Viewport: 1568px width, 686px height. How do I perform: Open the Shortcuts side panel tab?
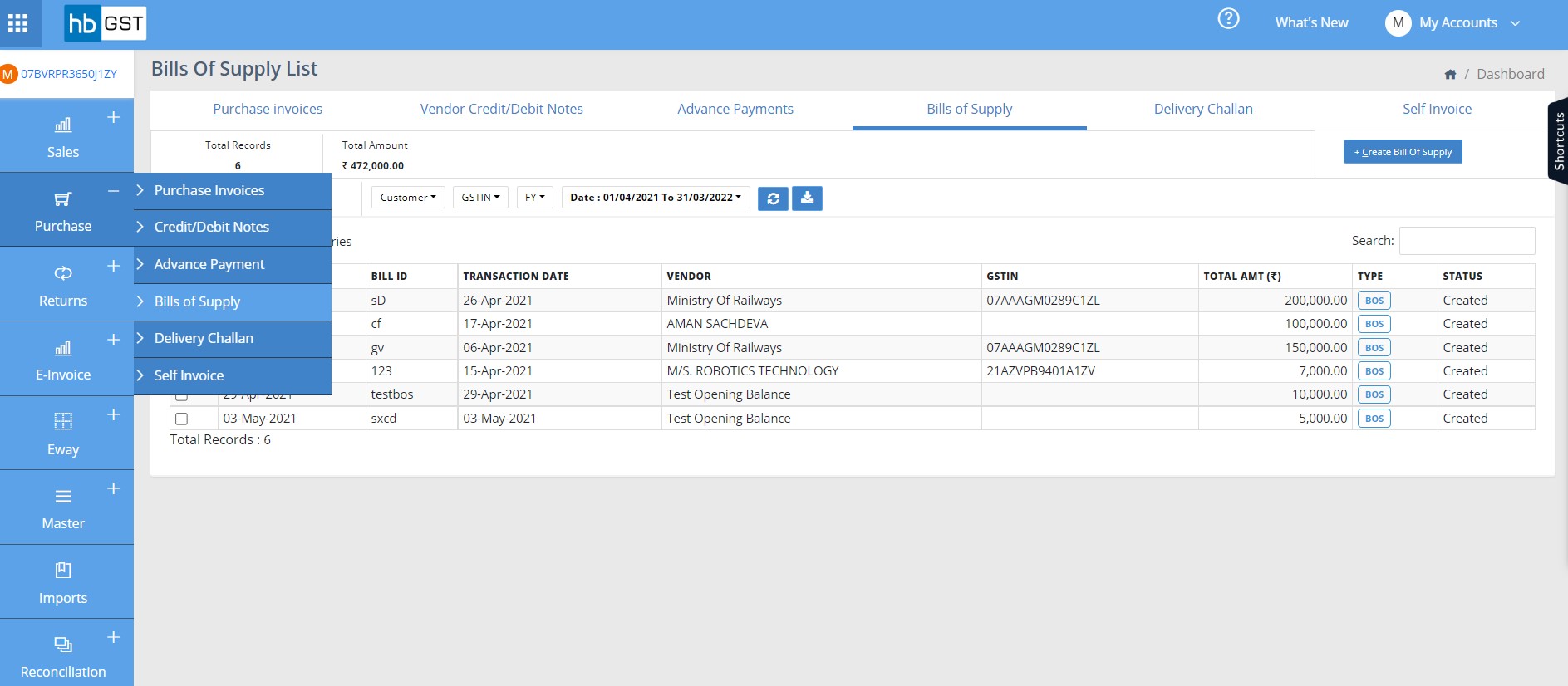coord(1558,141)
